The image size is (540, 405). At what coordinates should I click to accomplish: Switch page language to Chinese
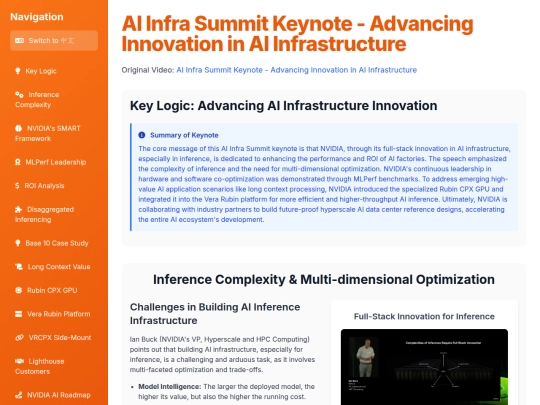point(54,41)
